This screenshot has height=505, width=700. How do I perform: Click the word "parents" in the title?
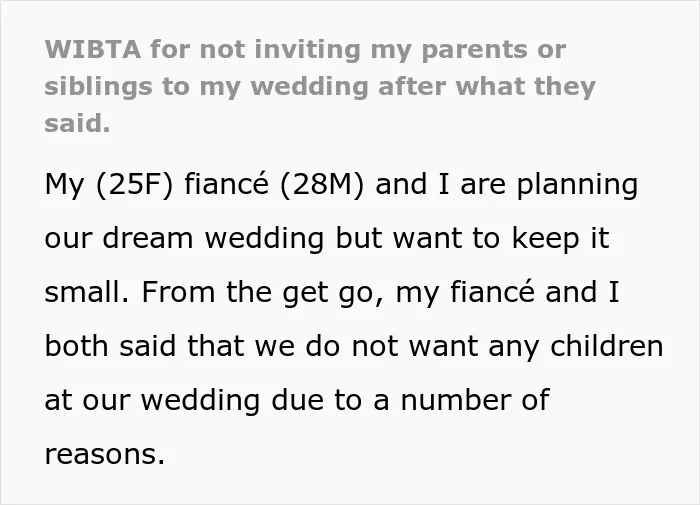474,50
